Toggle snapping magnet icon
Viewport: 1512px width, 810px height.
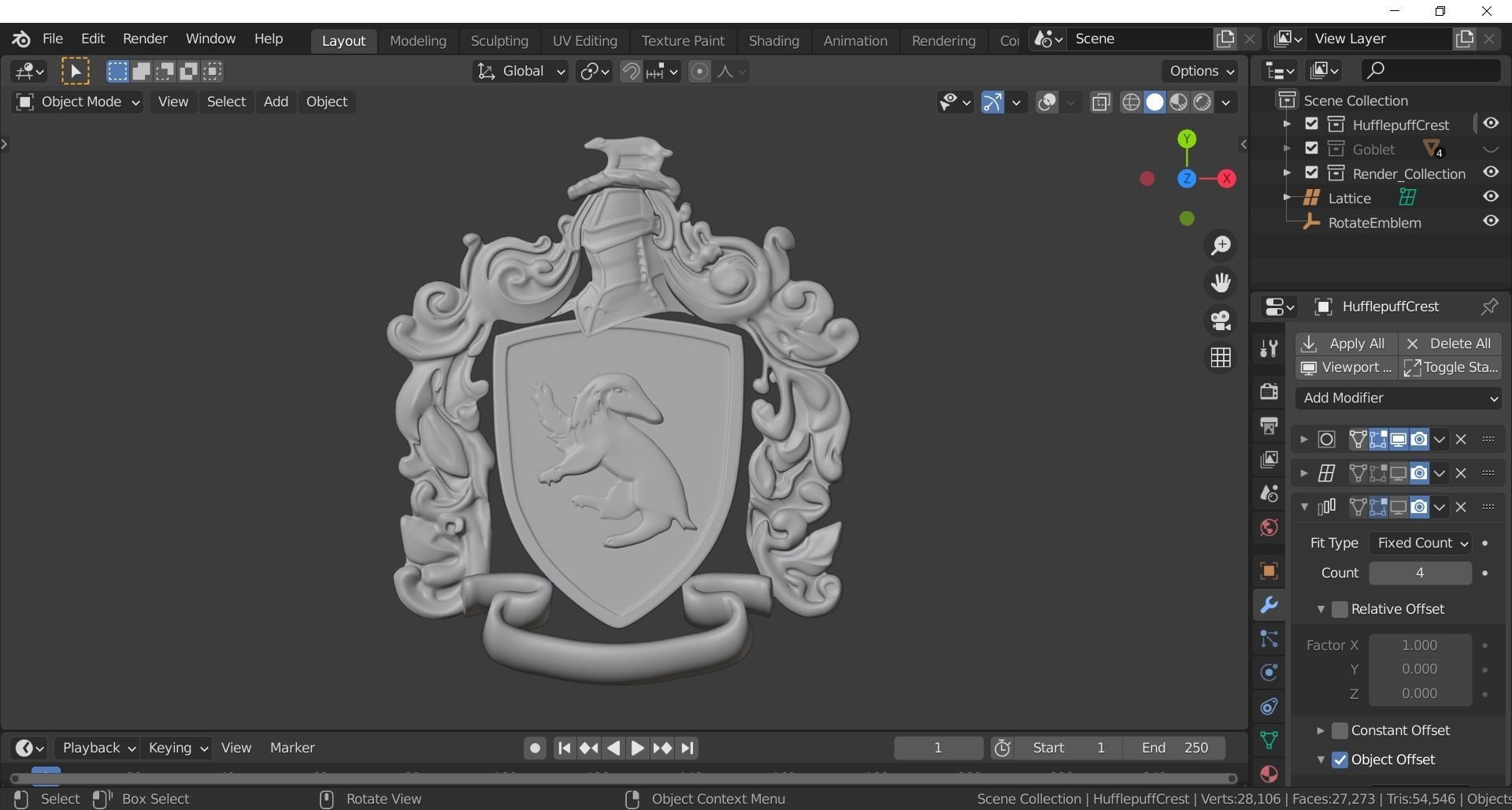coord(631,72)
